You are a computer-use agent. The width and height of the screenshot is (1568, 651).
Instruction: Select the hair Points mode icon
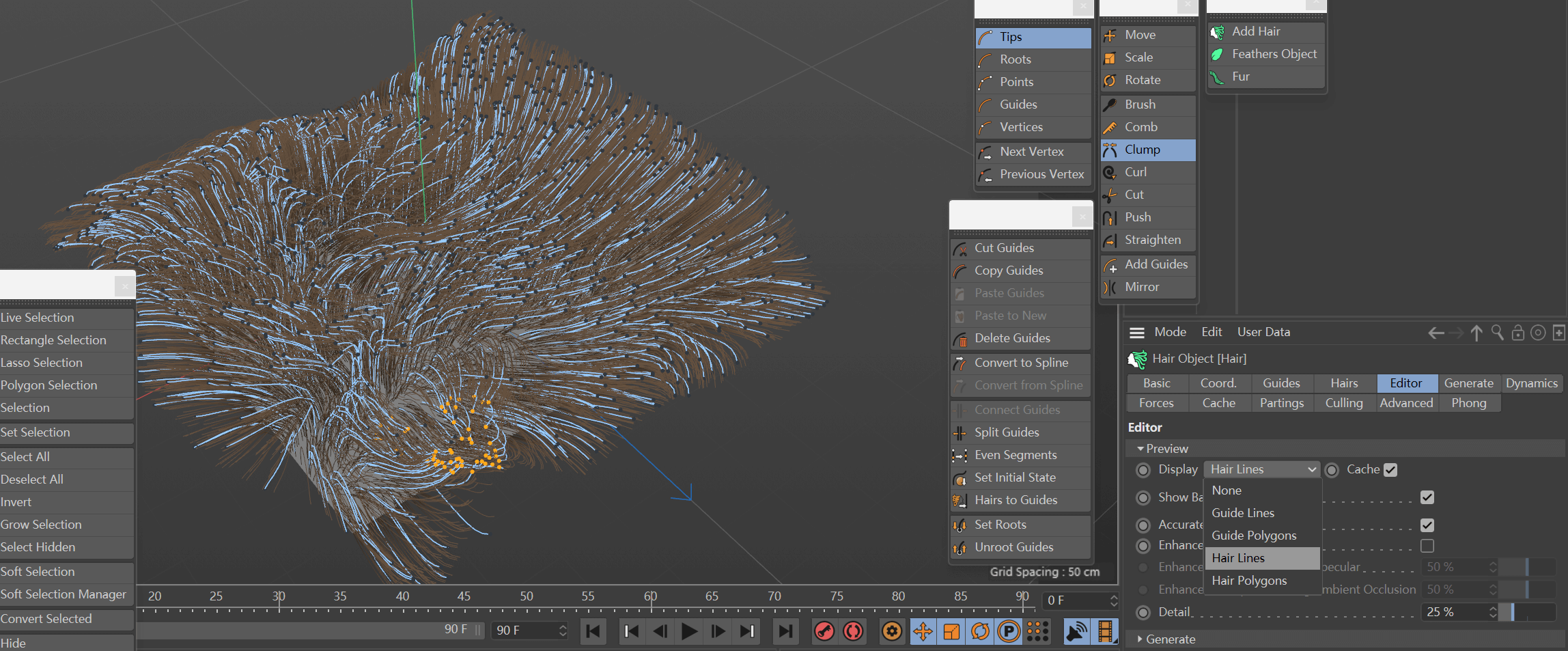(x=985, y=82)
